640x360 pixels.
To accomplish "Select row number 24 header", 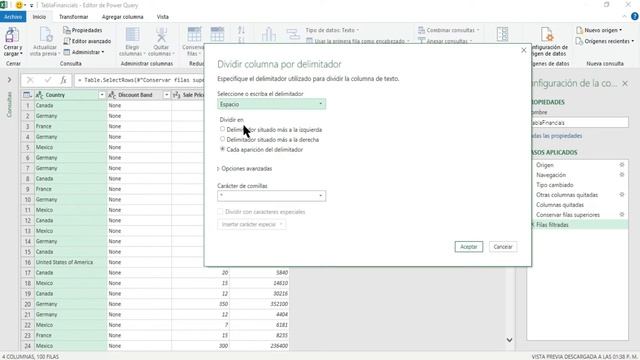I will (27, 346).
